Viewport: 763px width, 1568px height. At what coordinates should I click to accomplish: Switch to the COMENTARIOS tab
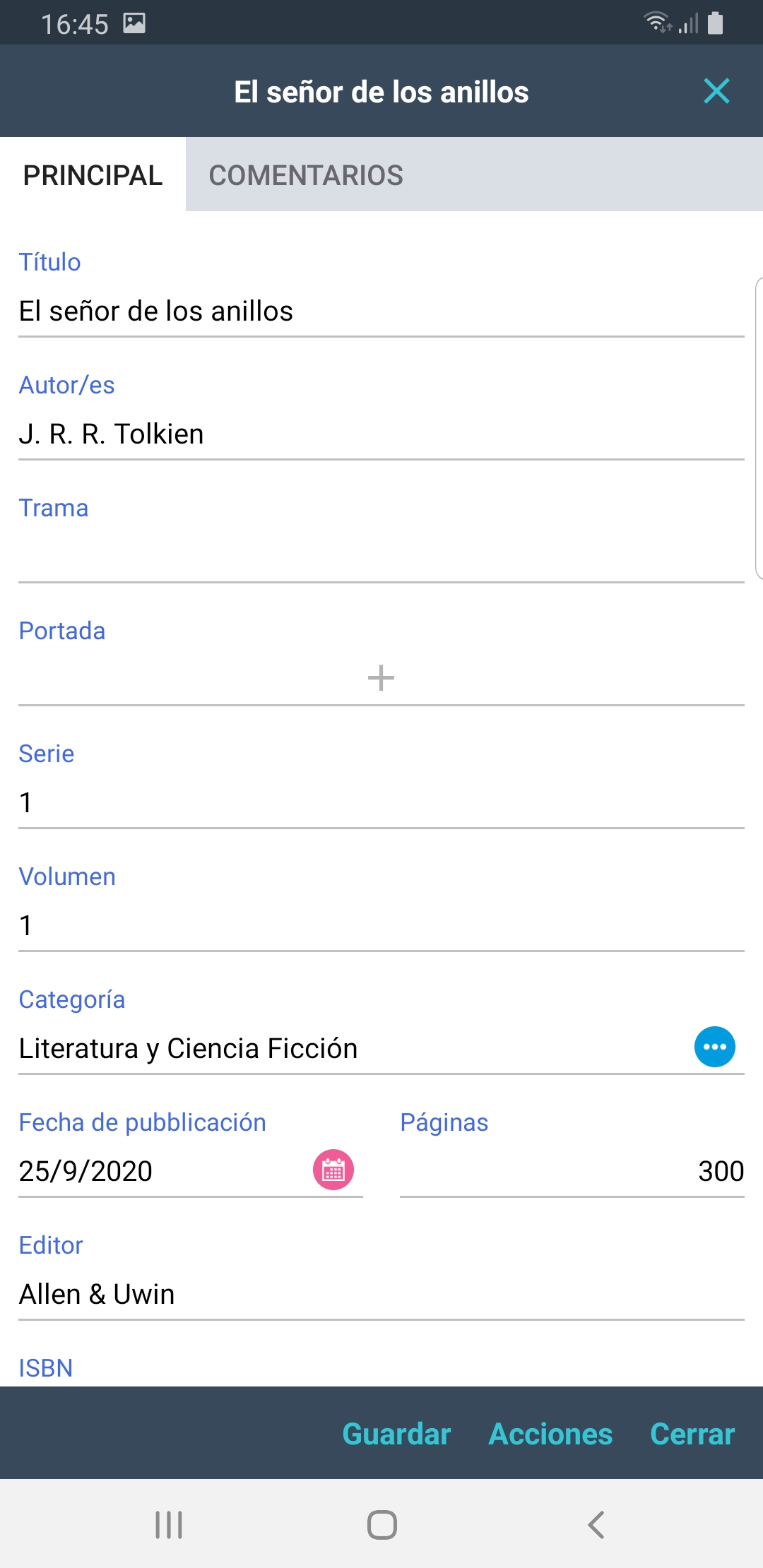point(306,175)
